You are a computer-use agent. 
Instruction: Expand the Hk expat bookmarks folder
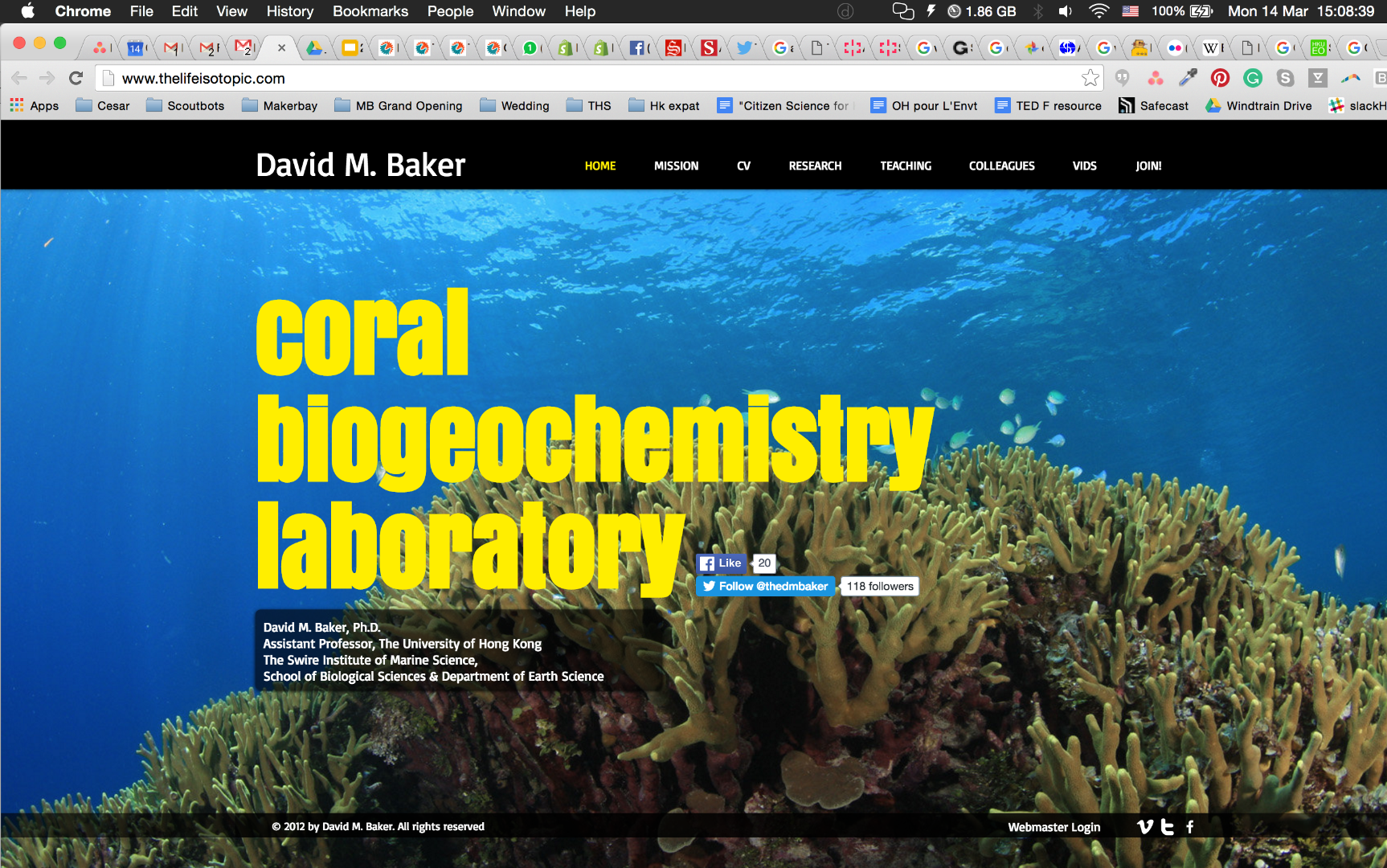(664, 105)
